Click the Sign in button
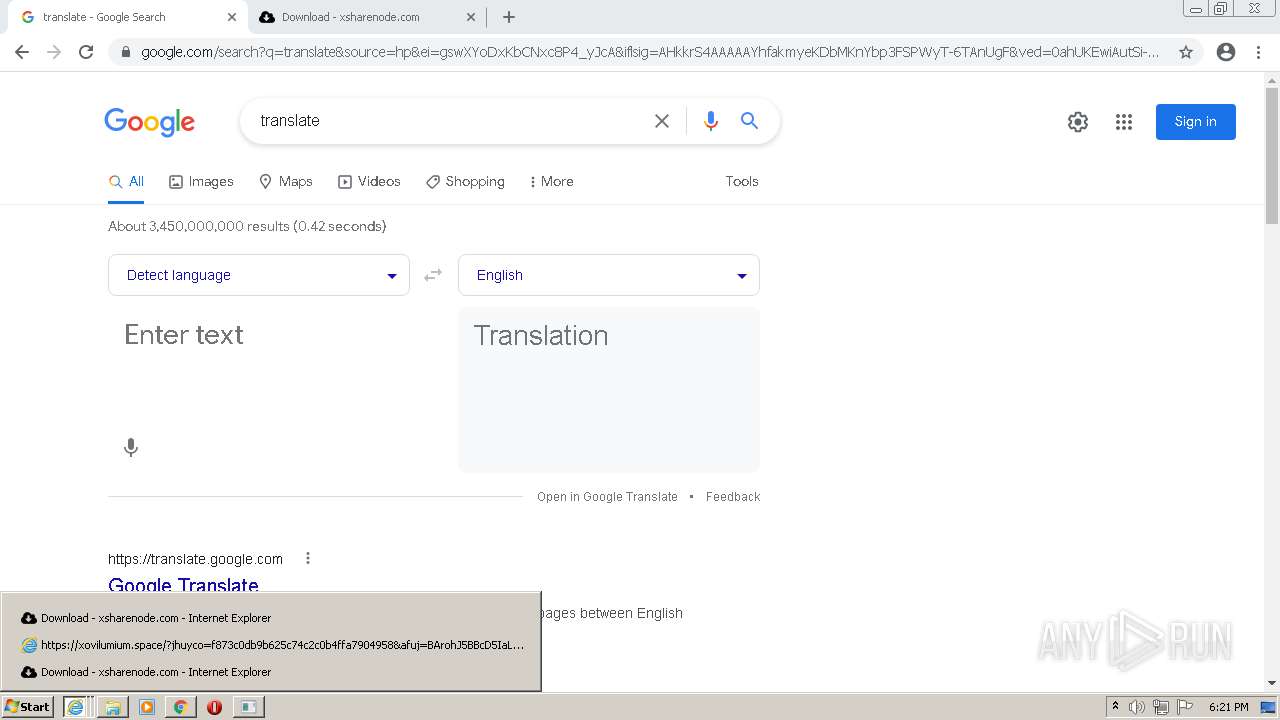 (1196, 122)
